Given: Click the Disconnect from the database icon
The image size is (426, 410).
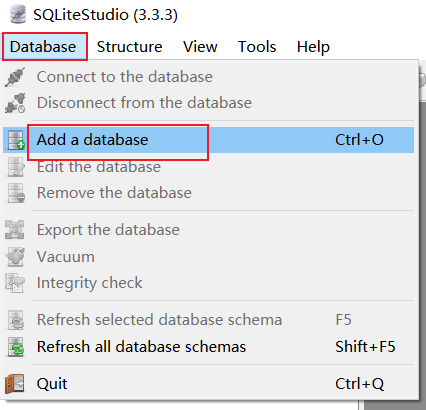Looking at the screenshot, I should tap(15, 103).
